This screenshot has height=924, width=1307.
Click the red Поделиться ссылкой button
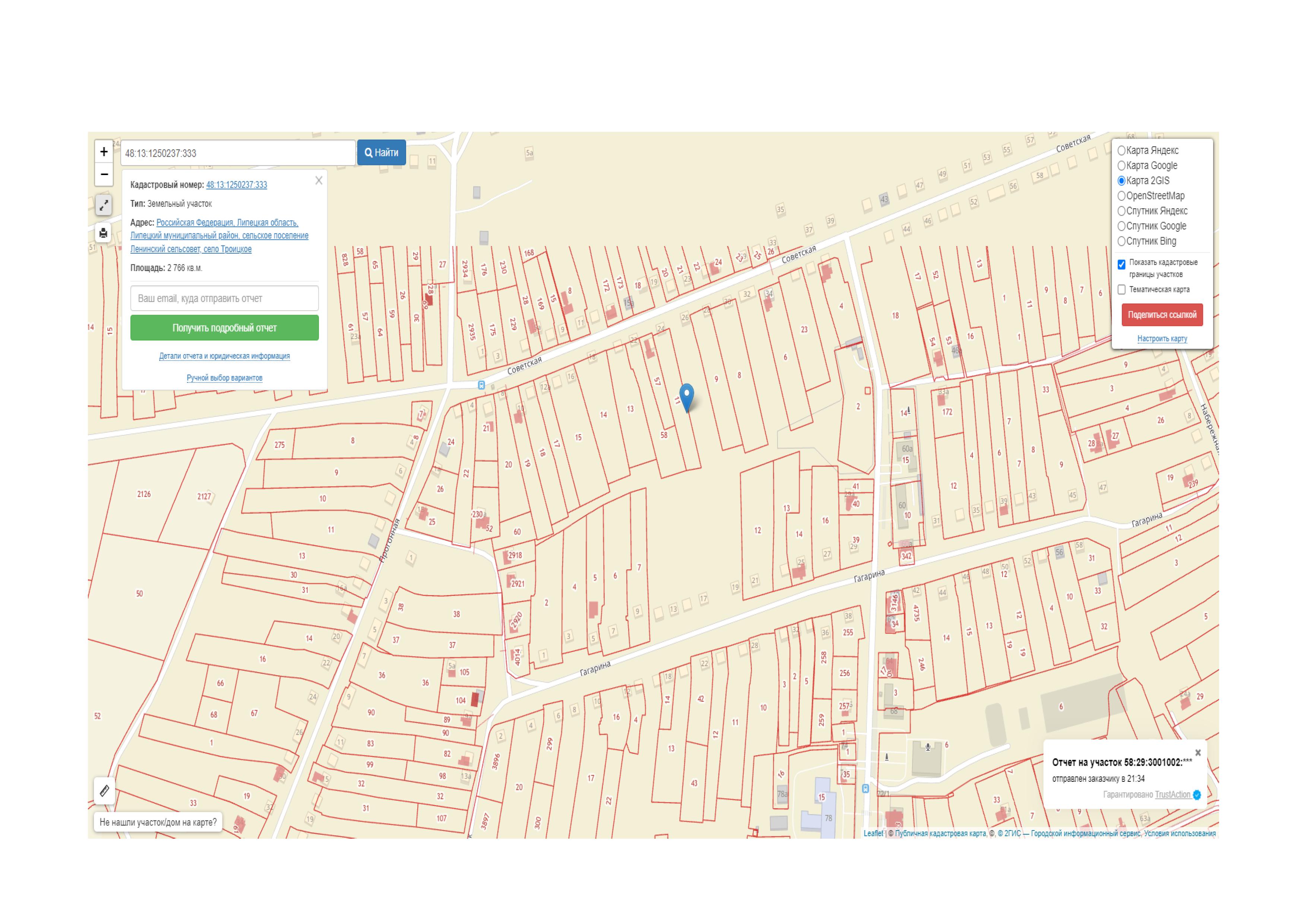click(1162, 315)
